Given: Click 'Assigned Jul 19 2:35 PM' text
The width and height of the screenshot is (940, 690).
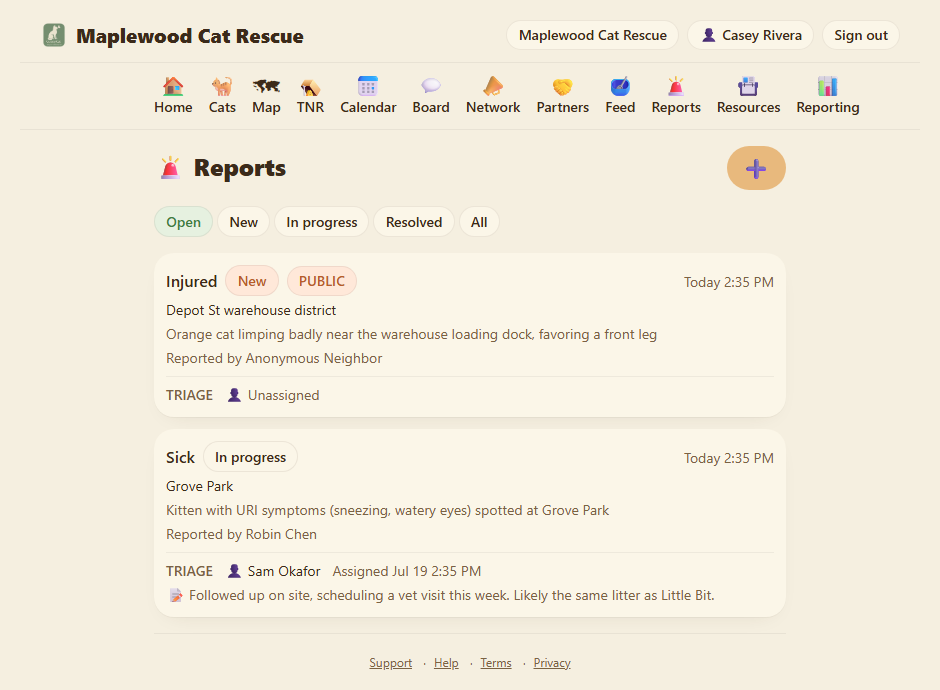Looking at the screenshot, I should point(407,571).
